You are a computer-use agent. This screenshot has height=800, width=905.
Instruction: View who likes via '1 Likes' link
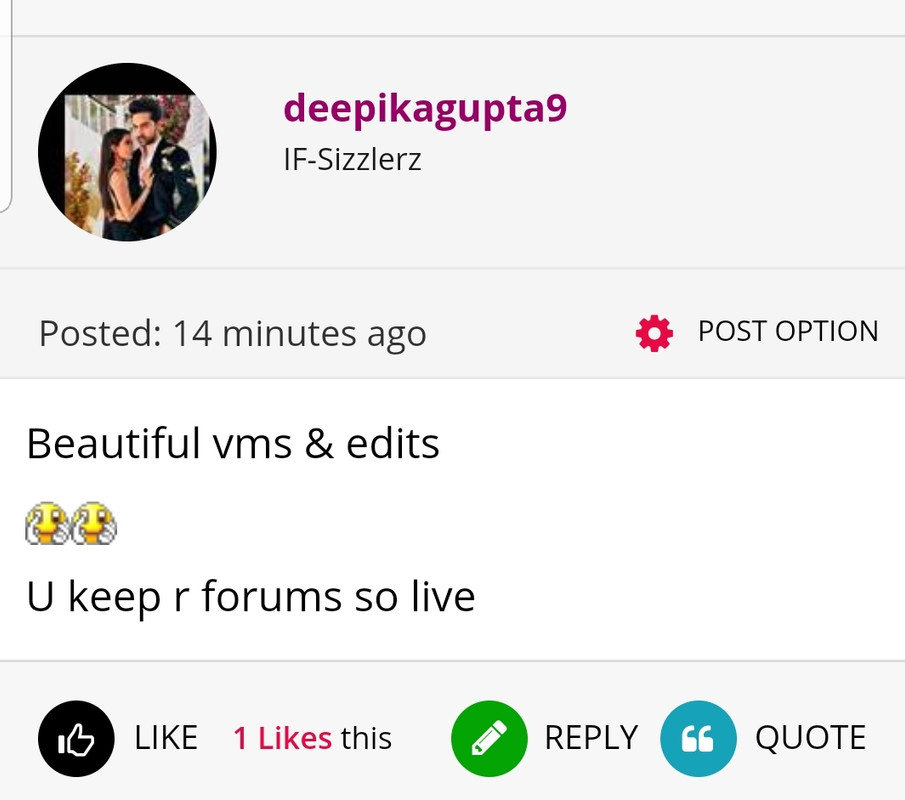coord(283,738)
